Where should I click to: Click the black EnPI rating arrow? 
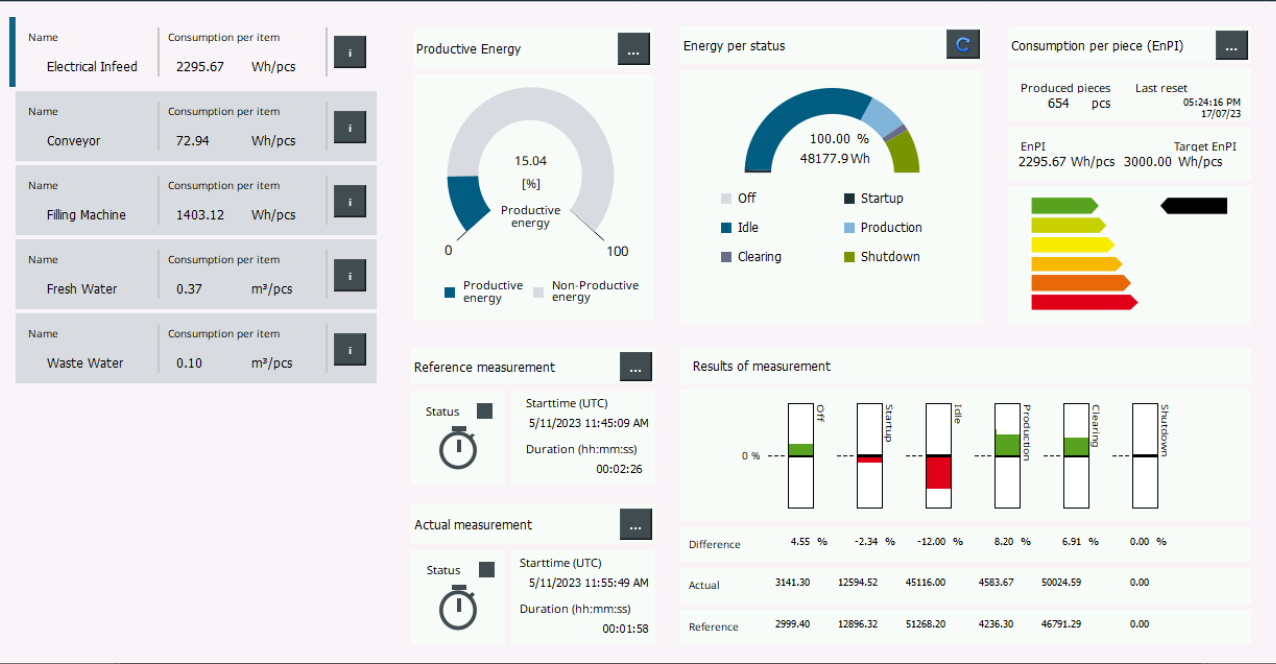coord(1193,205)
